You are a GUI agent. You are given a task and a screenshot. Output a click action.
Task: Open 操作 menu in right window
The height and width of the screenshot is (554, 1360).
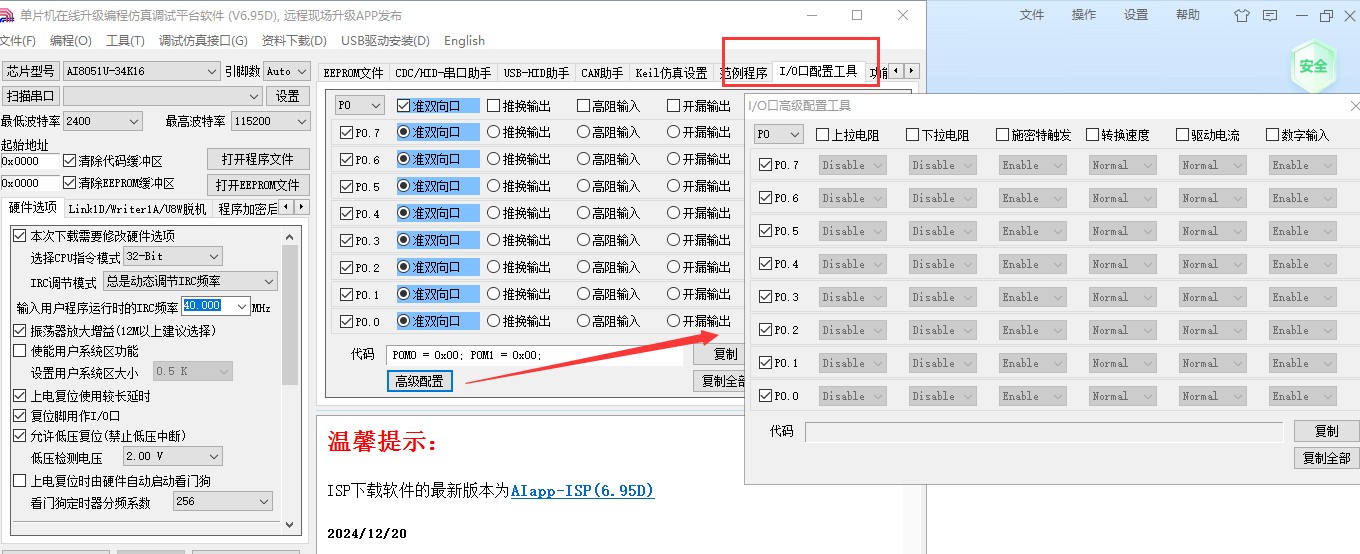(x=1084, y=15)
